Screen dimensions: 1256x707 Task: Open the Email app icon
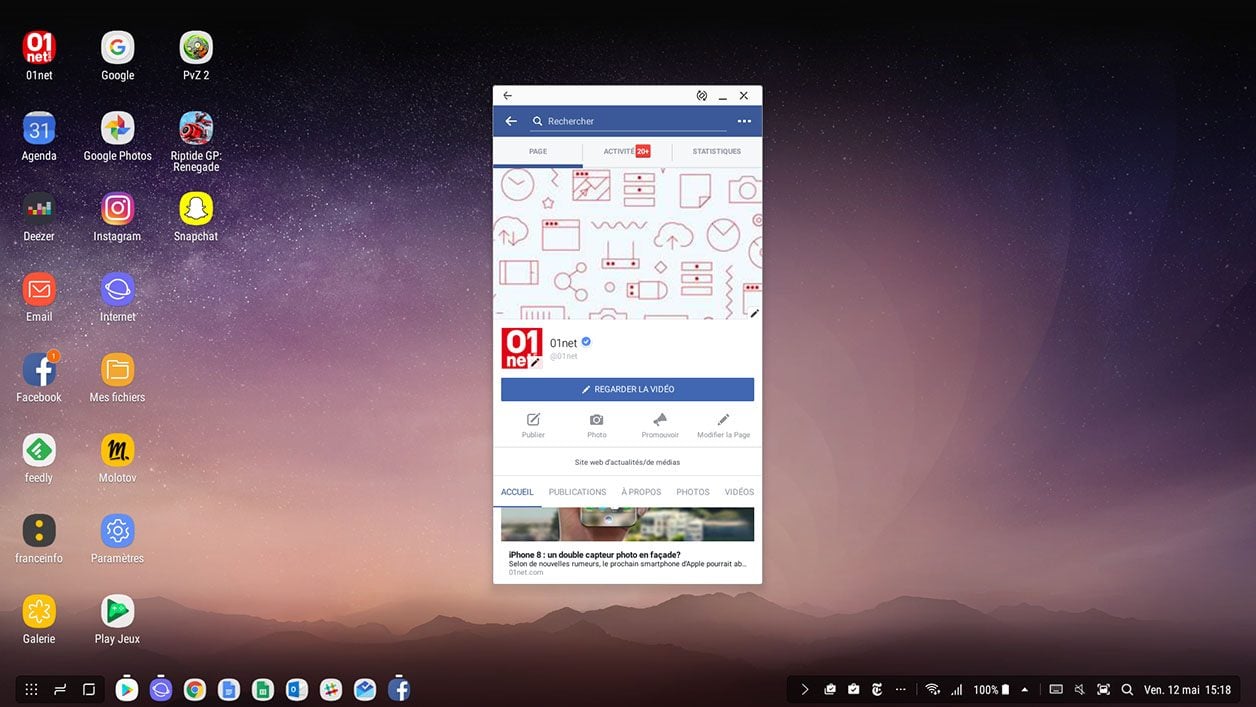coord(39,290)
